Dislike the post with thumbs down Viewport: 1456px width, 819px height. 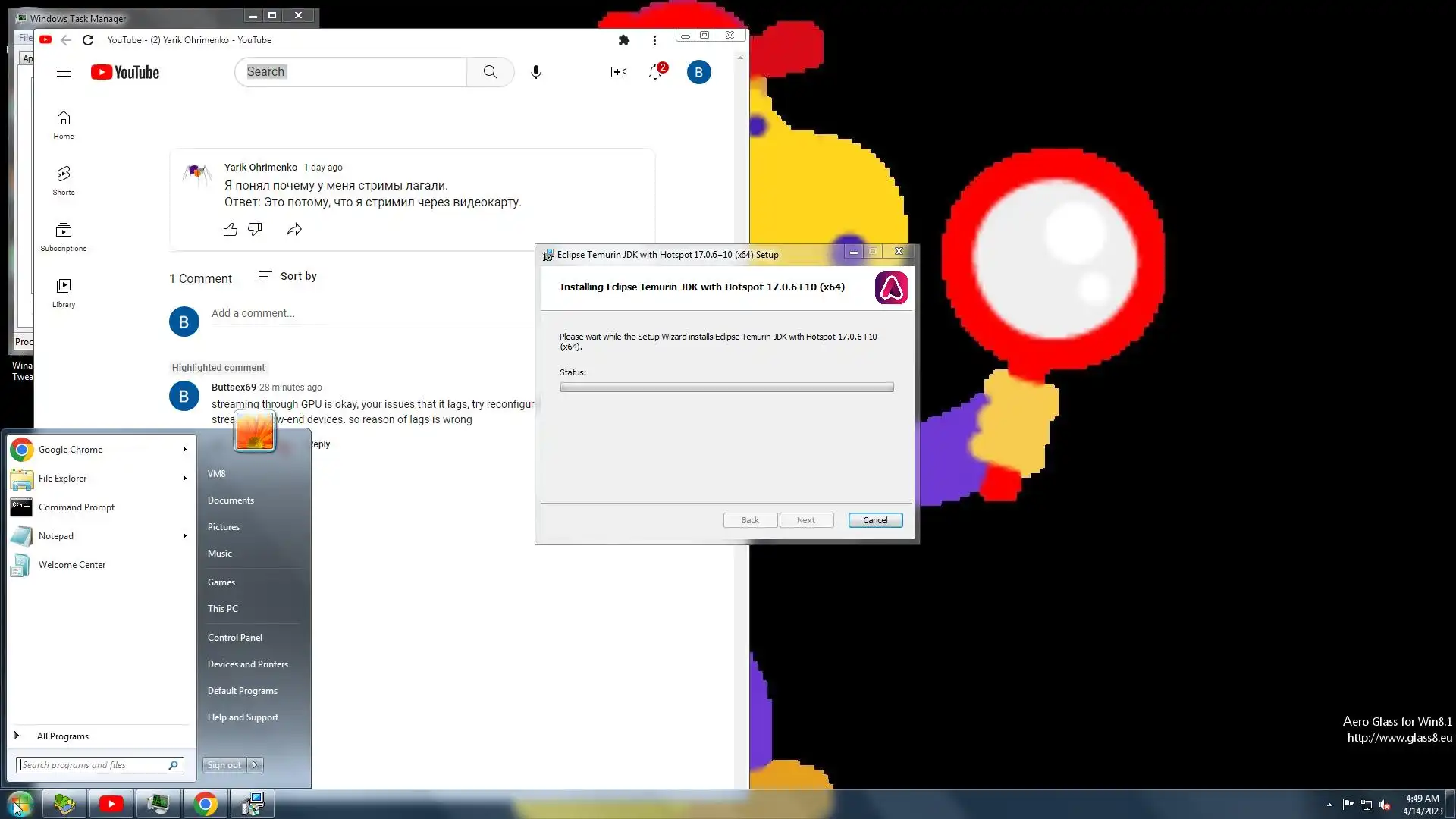coord(255,229)
